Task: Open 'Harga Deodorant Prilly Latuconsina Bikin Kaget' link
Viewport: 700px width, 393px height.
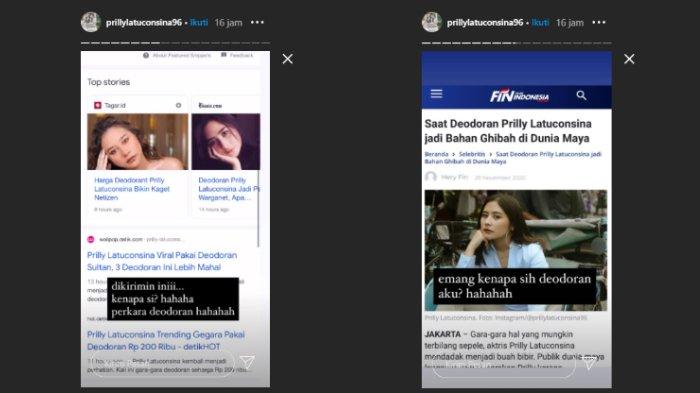Action: pos(132,189)
